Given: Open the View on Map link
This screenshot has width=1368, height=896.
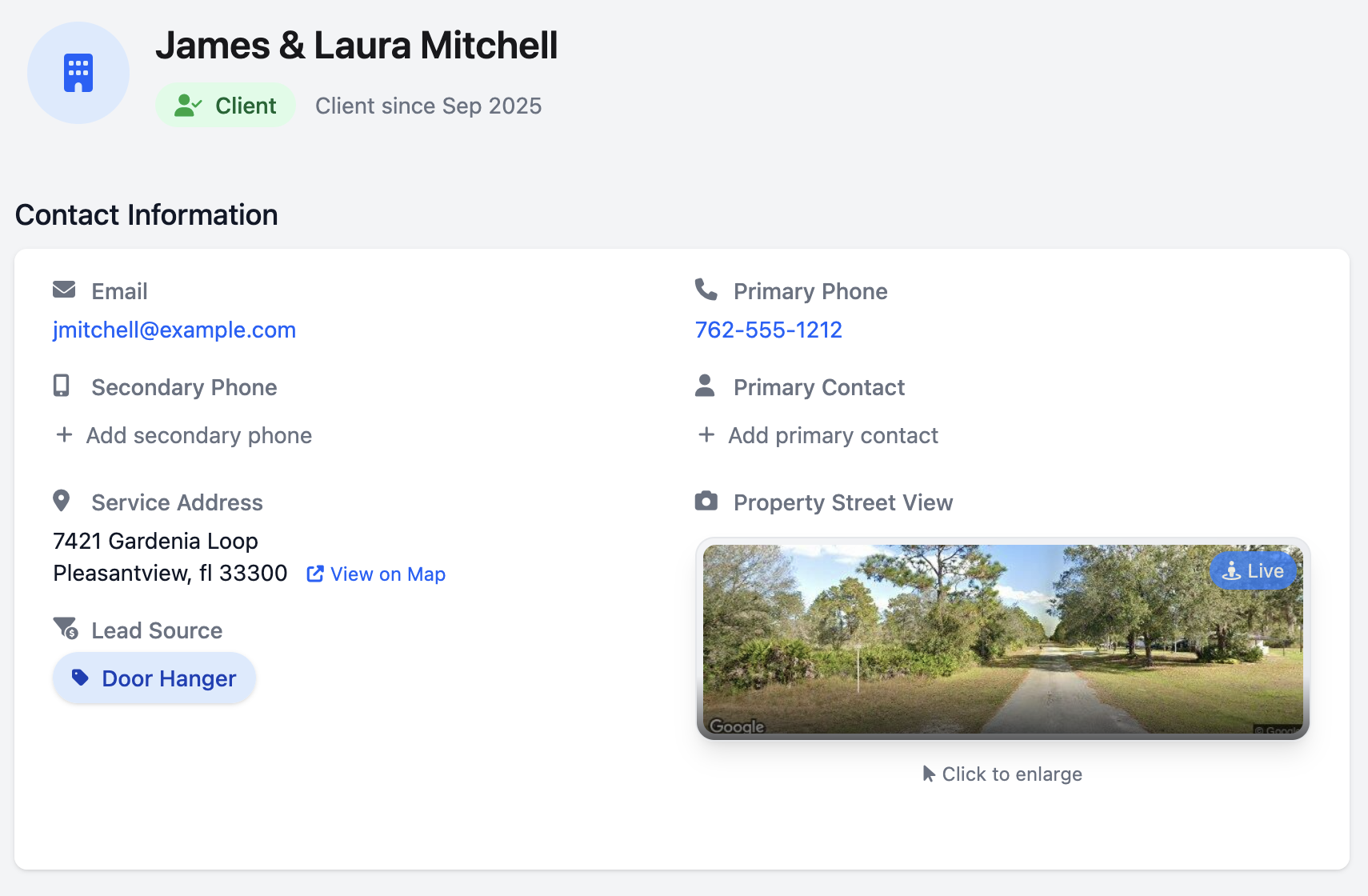Looking at the screenshot, I should point(376,574).
